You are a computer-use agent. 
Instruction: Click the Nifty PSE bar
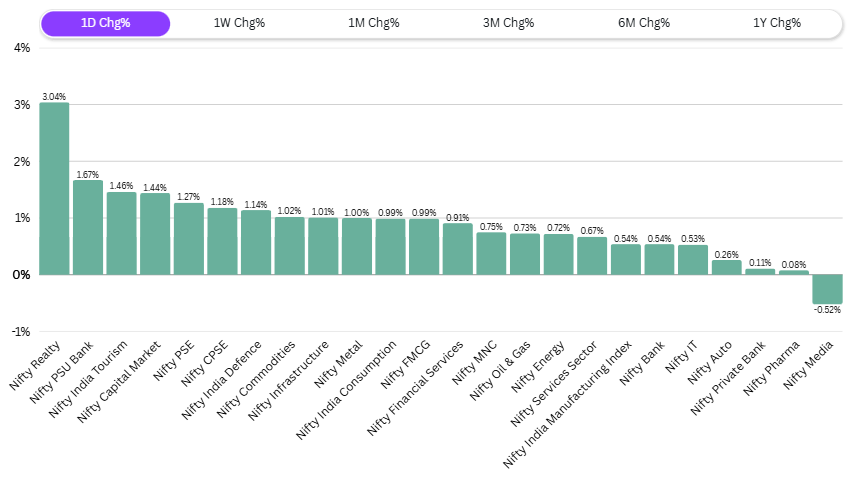189,239
